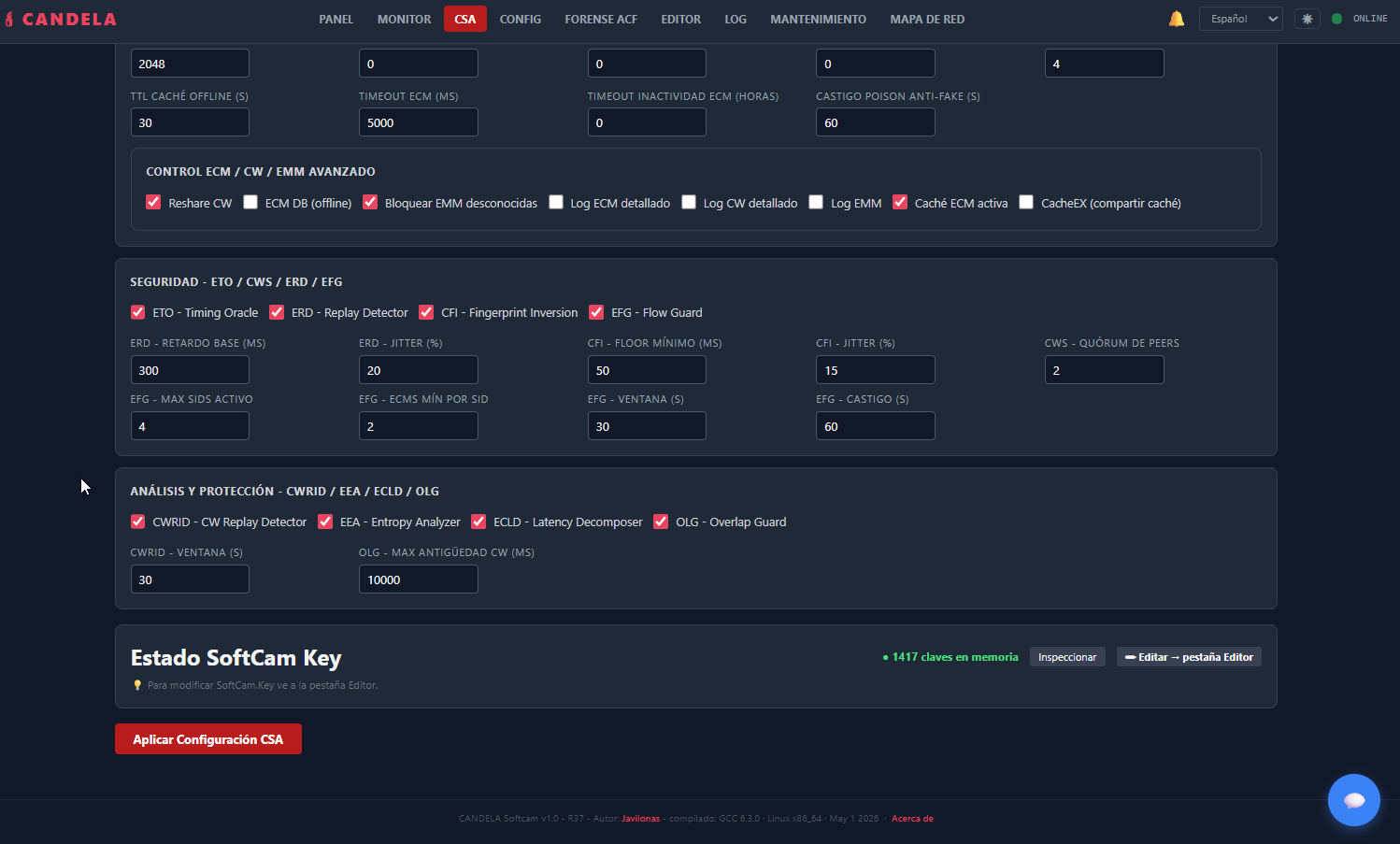
Task: Open the notifications bell
Action: 1177,19
